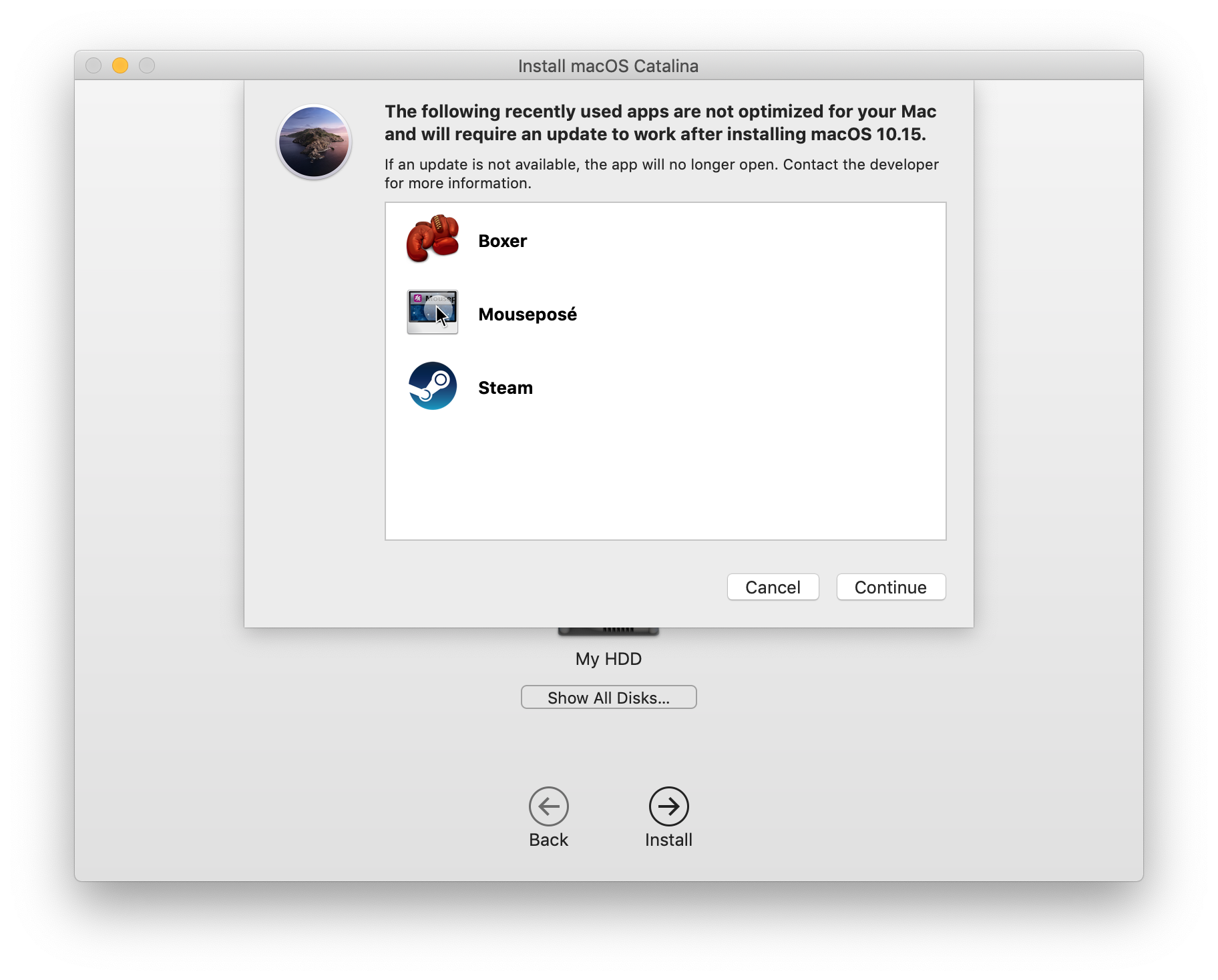This screenshot has width=1218, height=980.
Task: Cancel the incompatible apps dialog
Action: [773, 587]
